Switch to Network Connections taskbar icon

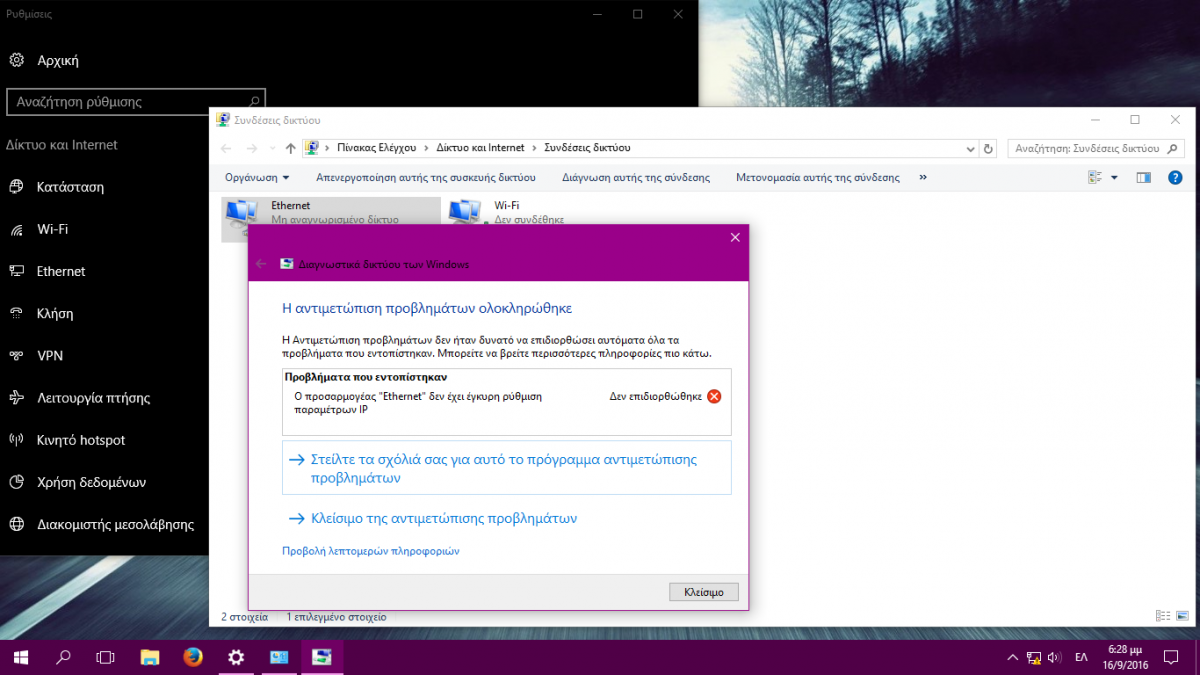[279, 657]
